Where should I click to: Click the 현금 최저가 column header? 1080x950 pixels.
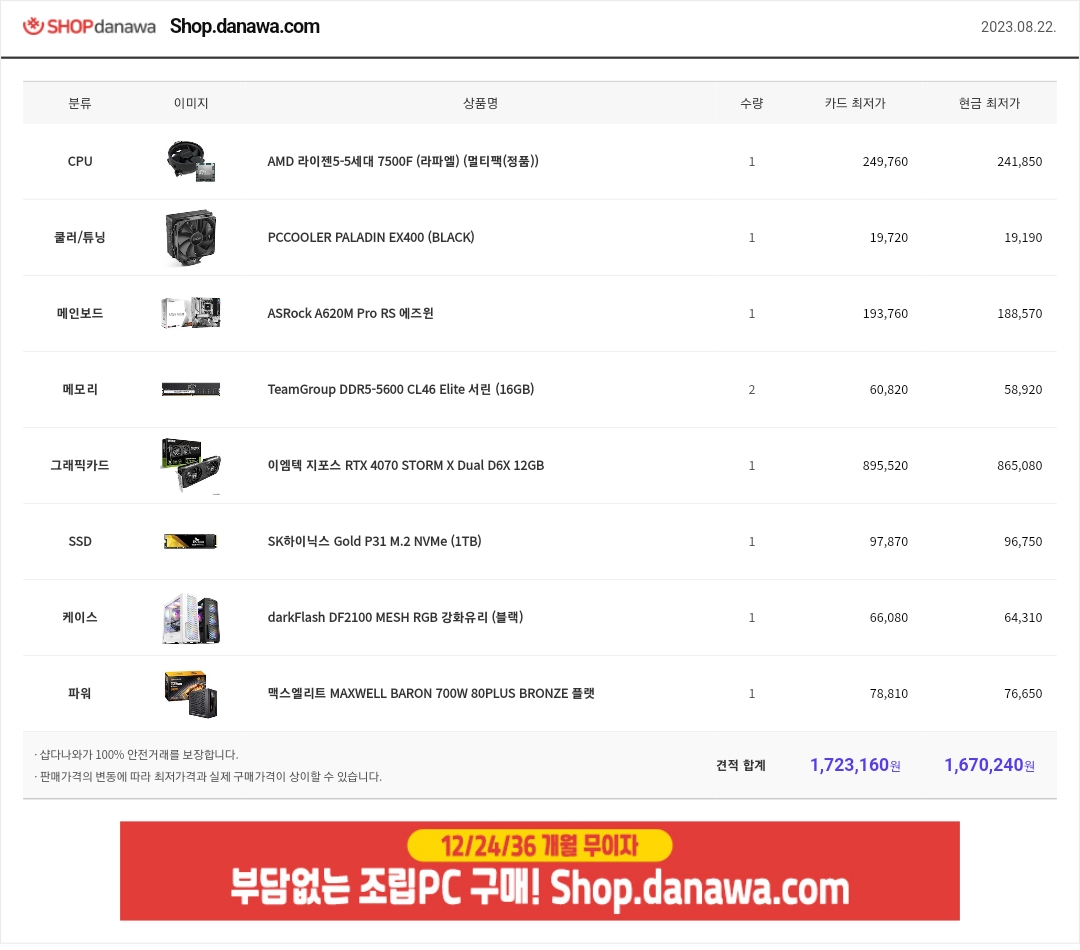[x=989, y=103]
